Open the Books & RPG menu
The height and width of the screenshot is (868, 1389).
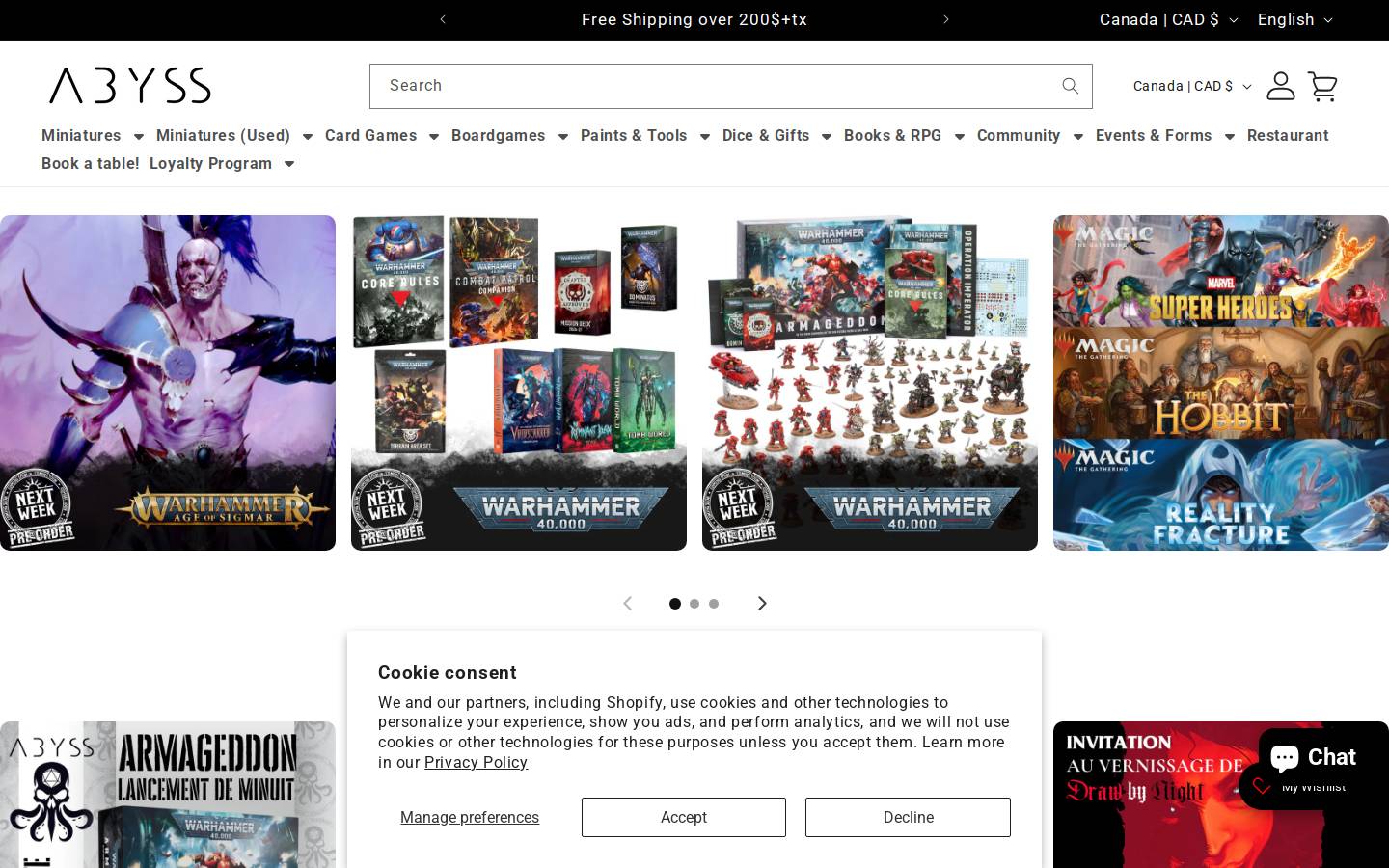904,136
